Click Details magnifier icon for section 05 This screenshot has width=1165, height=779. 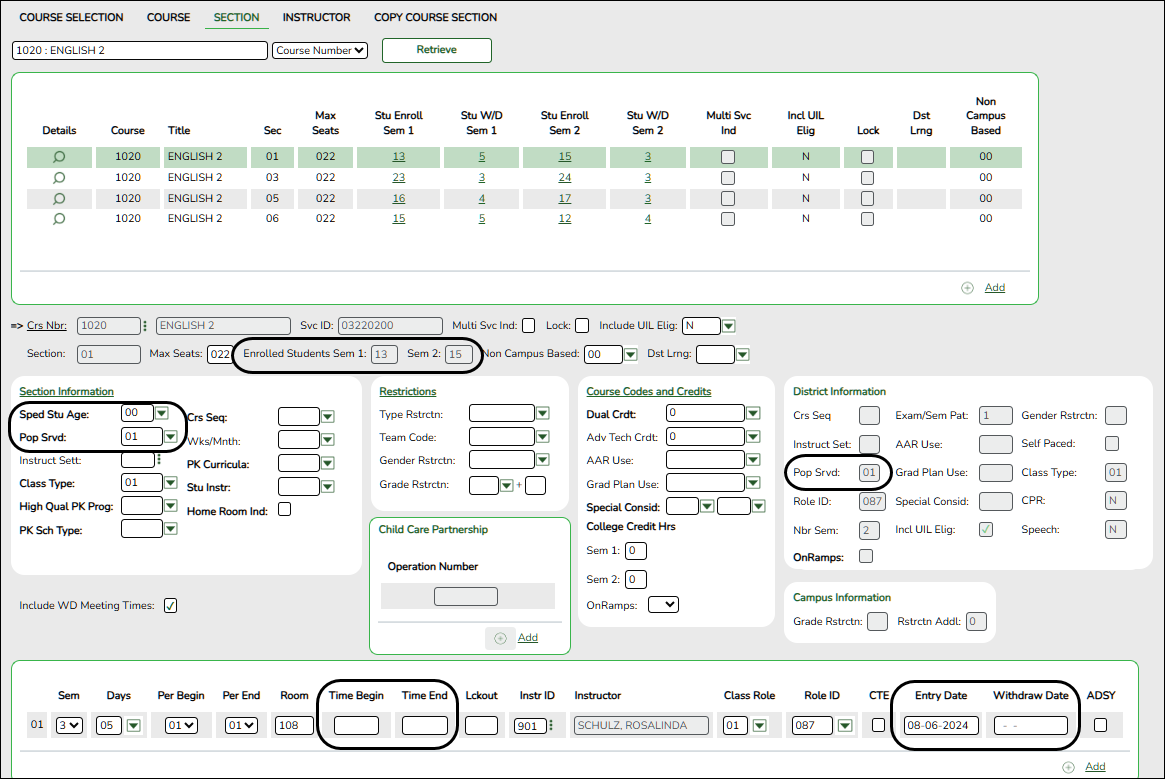(59, 198)
